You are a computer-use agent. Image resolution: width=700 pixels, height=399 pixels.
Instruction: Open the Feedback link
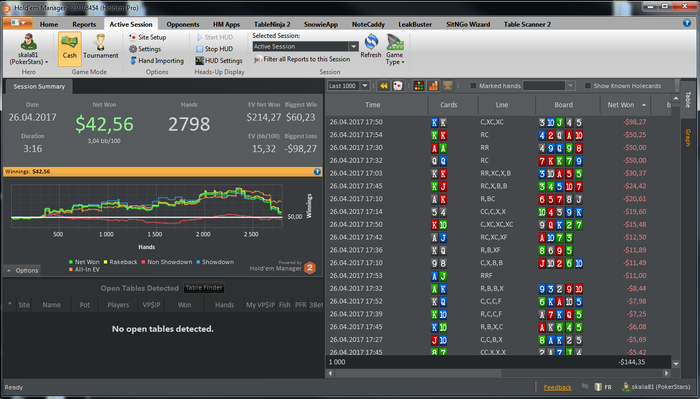(x=557, y=387)
